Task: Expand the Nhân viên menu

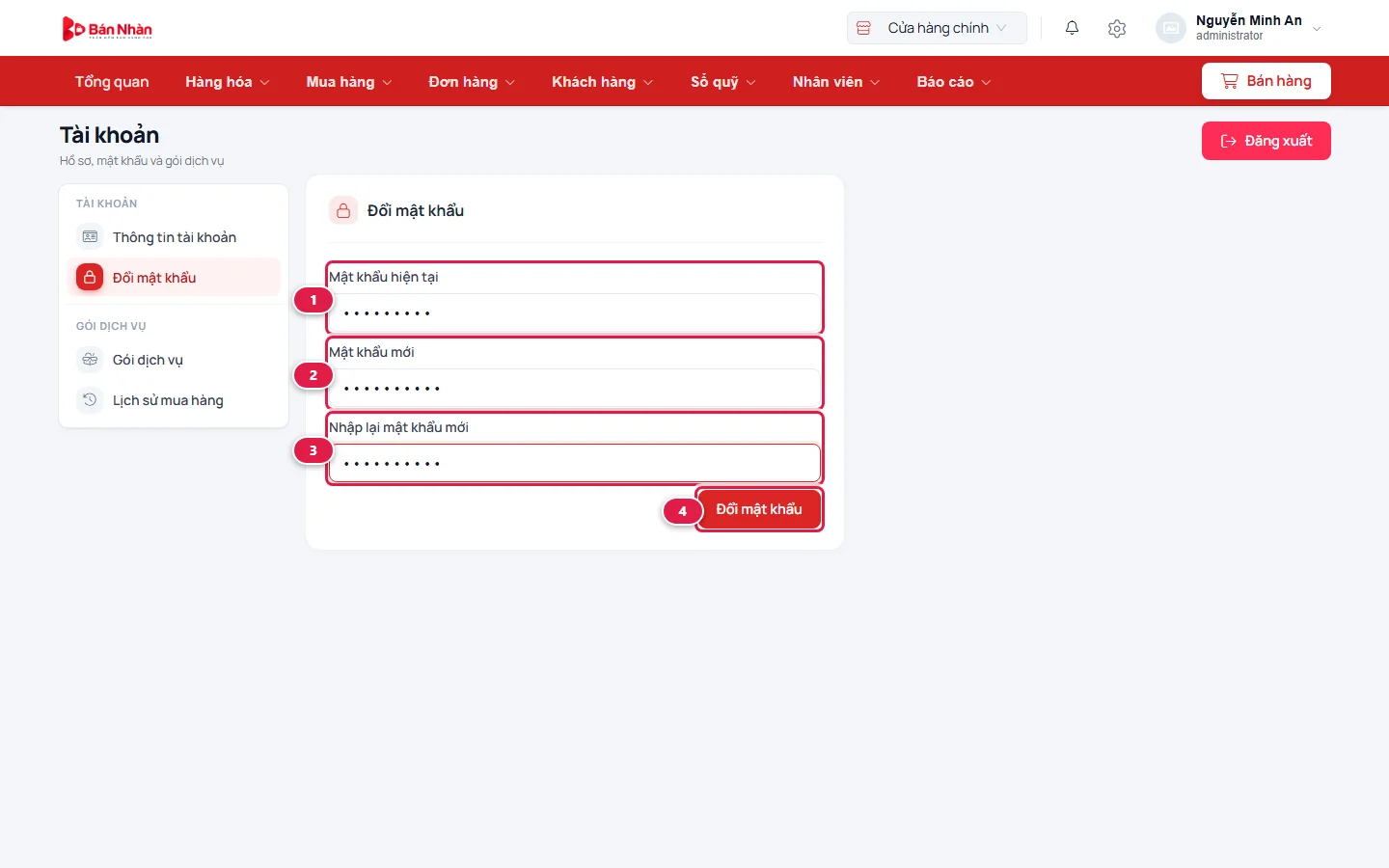Action: pyautogui.click(x=836, y=82)
